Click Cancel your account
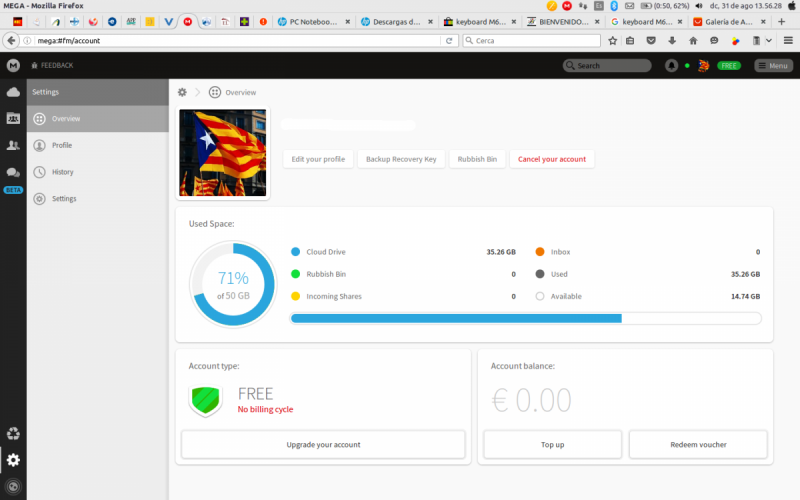The image size is (800, 500). coord(552,159)
